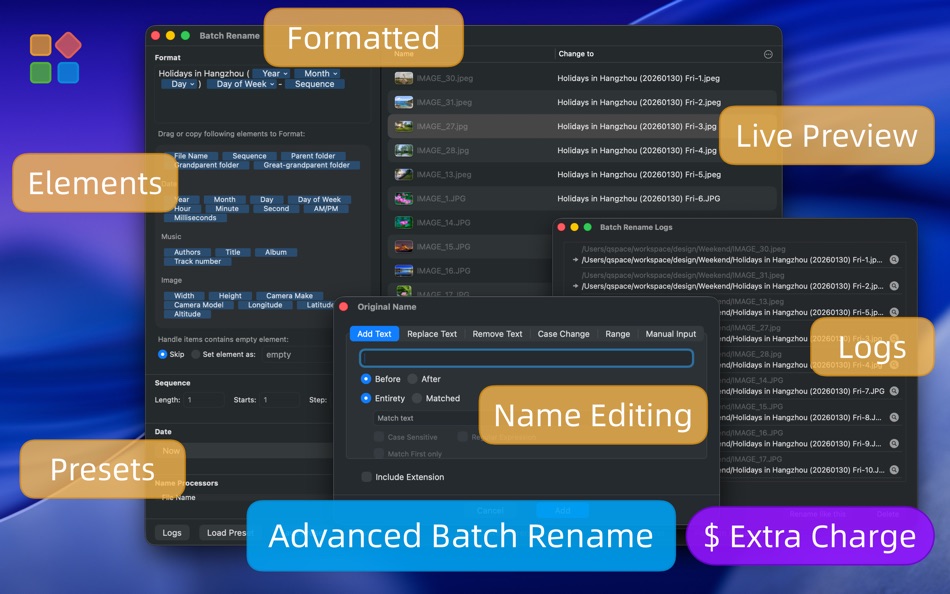This screenshot has width=950, height=594.
Task: Open the Year dropdown in the Format field
Action: 270,73
